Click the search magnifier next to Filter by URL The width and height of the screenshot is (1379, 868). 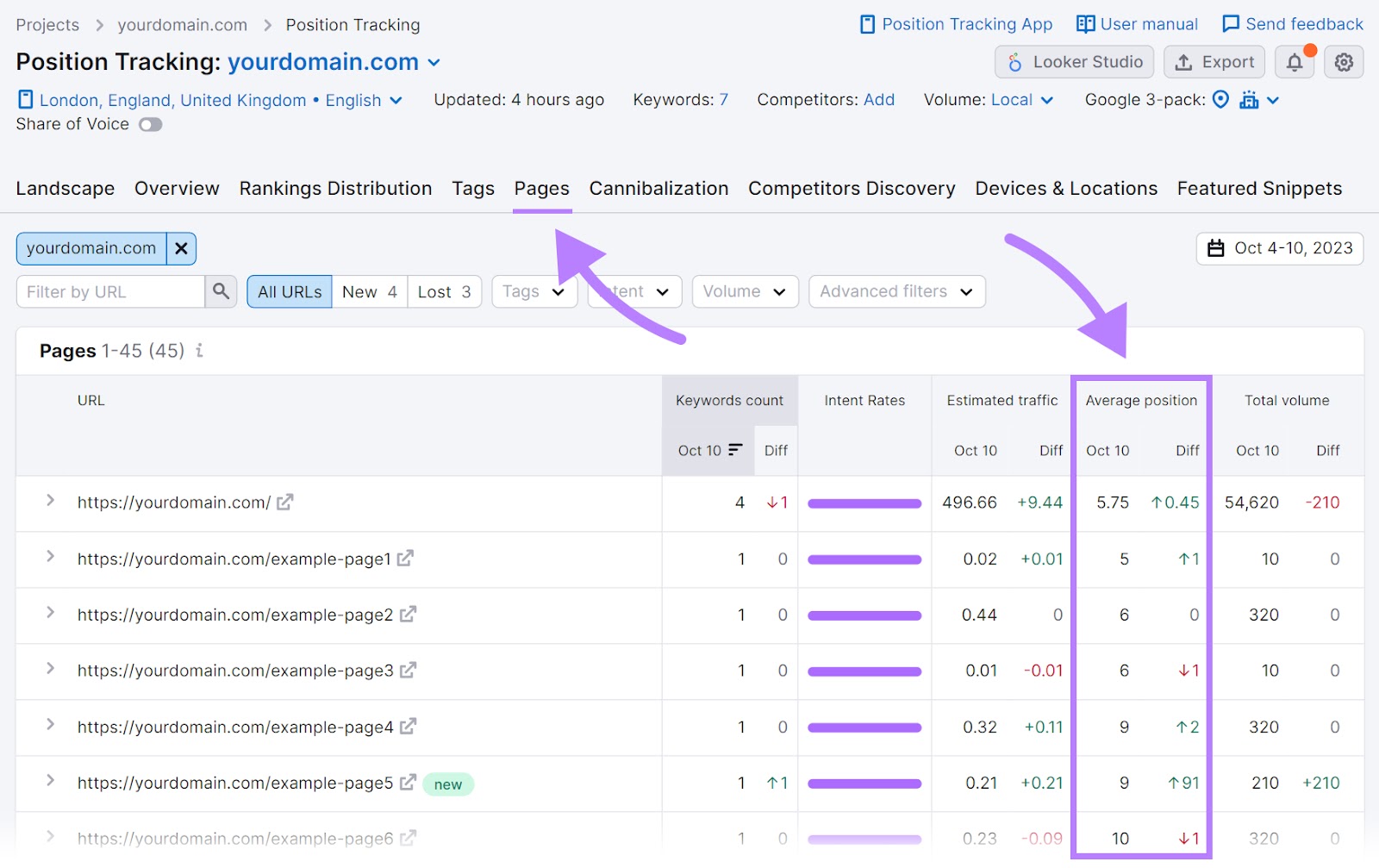coord(221,291)
